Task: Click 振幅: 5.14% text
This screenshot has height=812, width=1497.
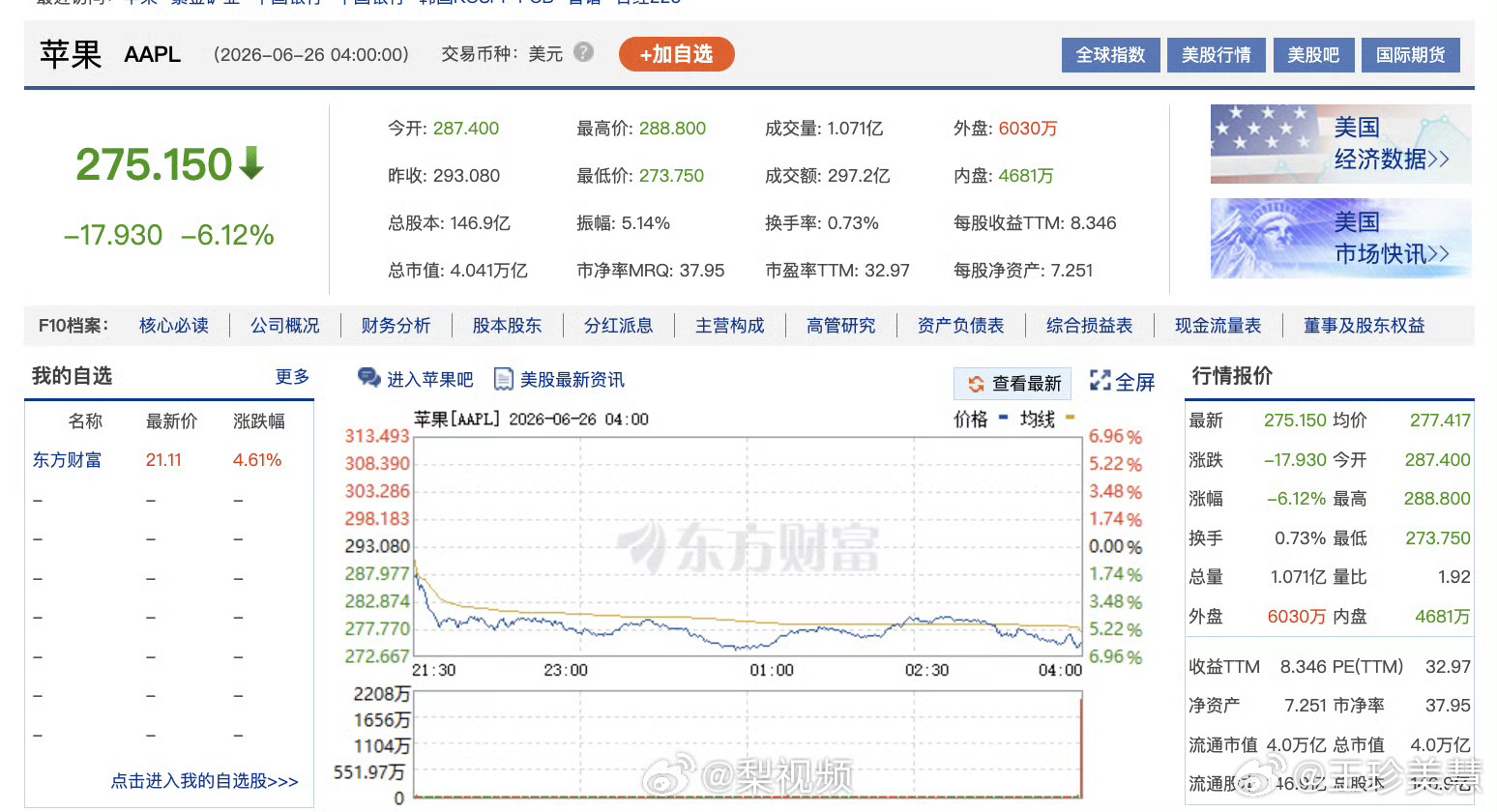Action: pos(624,223)
